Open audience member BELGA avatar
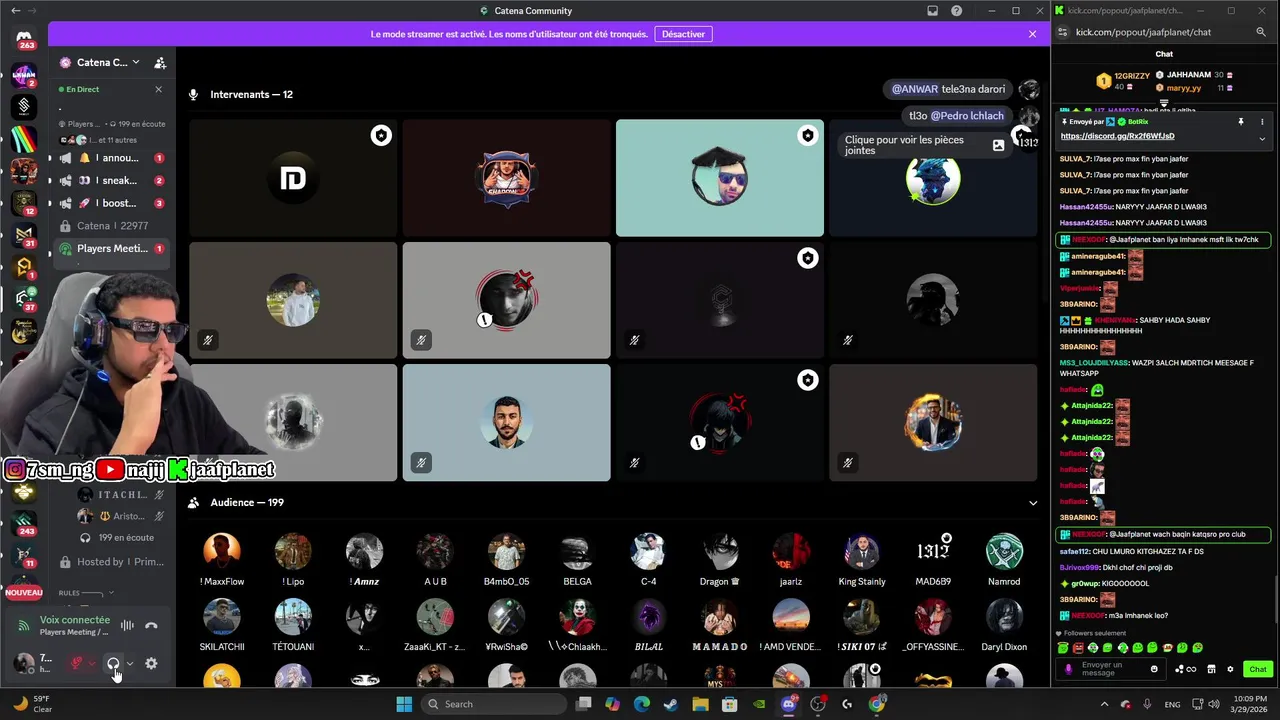The width and height of the screenshot is (1280, 720). tap(577, 552)
